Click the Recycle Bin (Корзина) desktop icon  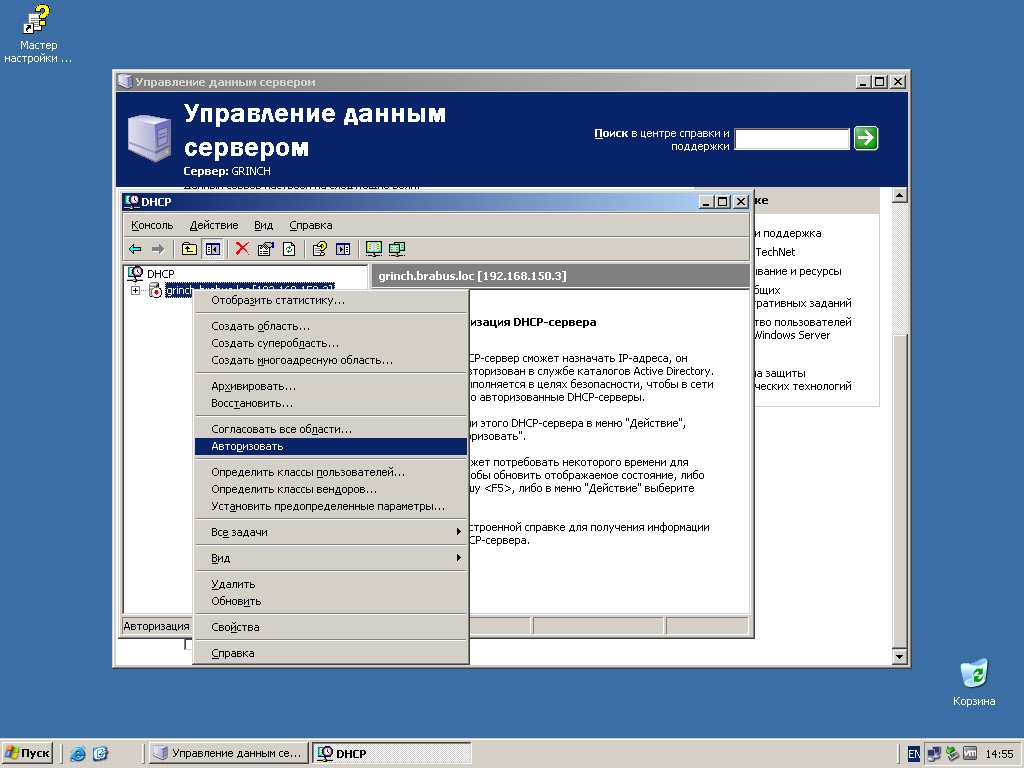(x=974, y=682)
